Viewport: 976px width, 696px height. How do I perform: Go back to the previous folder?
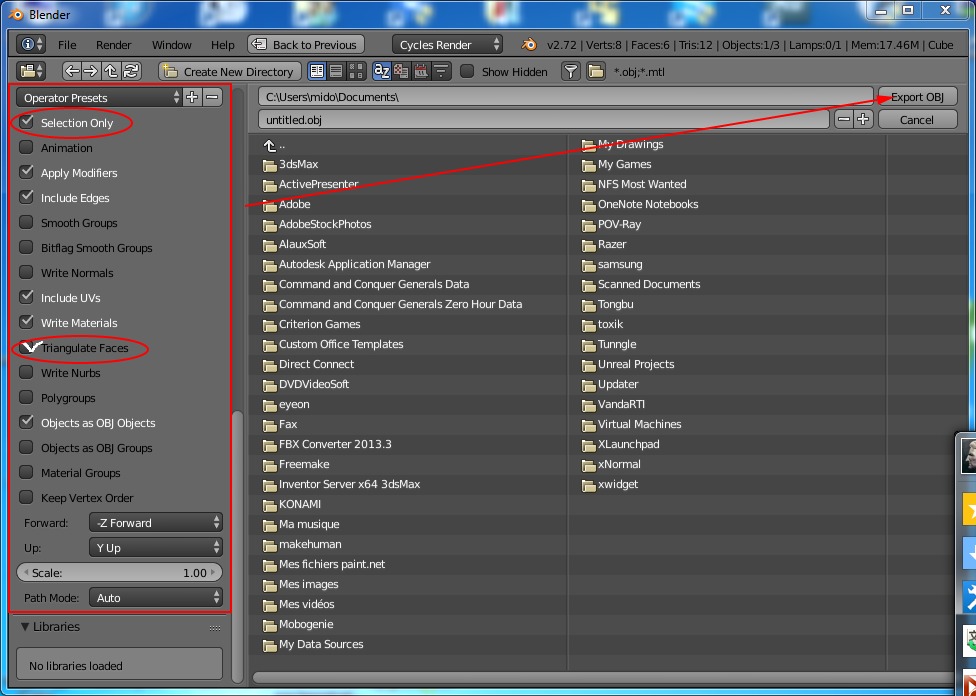click(x=72, y=71)
